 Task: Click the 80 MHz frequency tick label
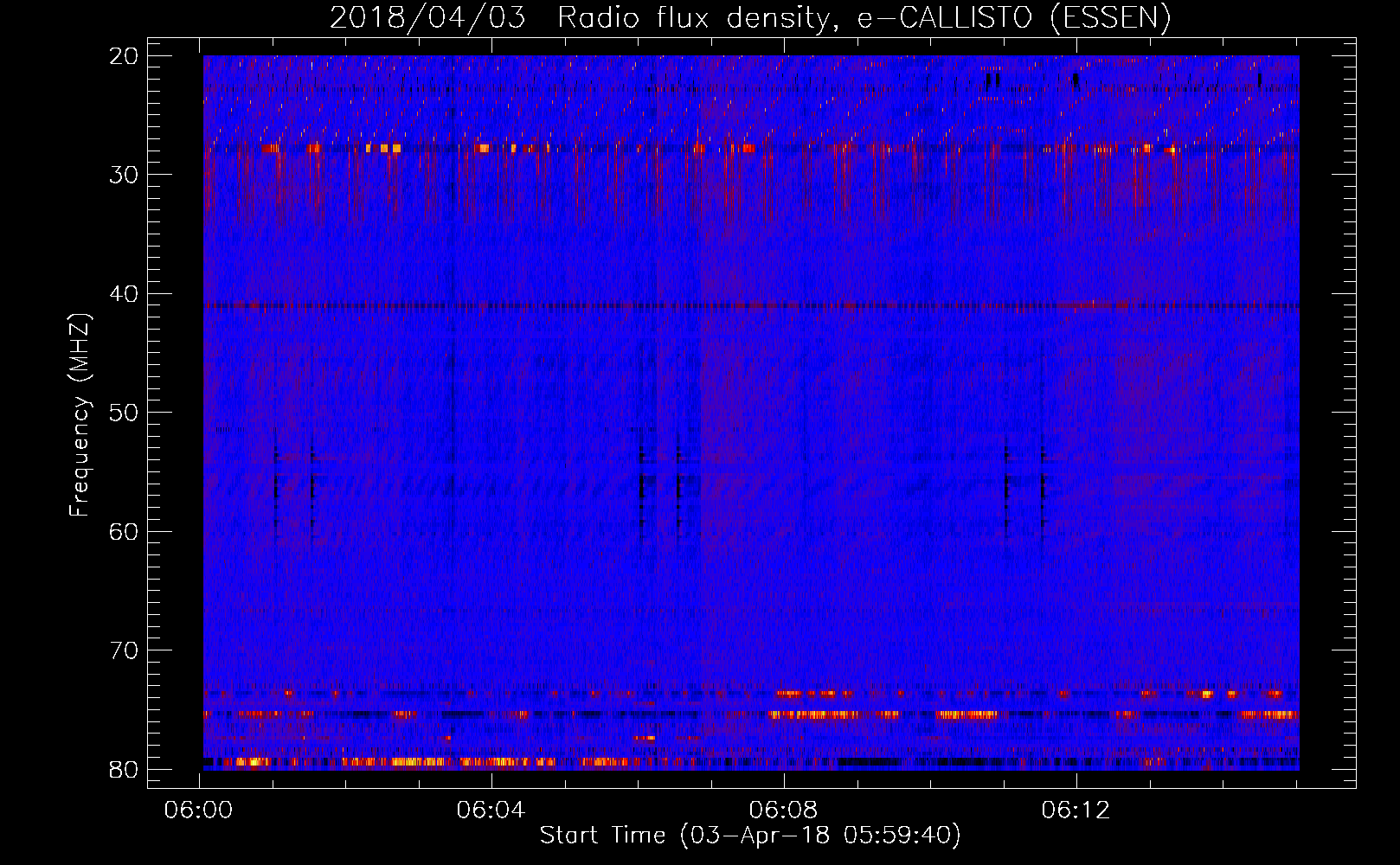tap(125, 769)
